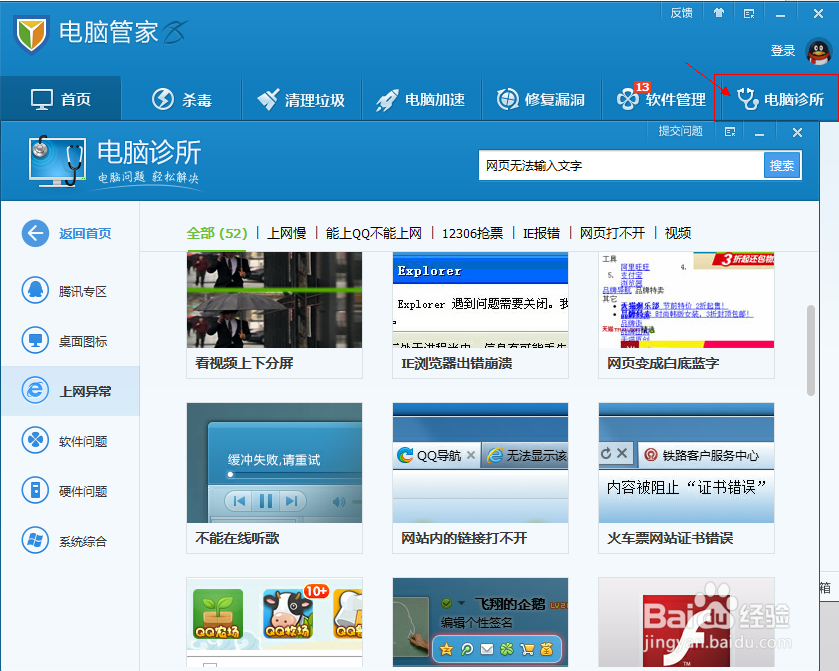The width and height of the screenshot is (839, 671).
Task: Open 网页变成白底蓝字 thumbnail
Action: [x=687, y=300]
